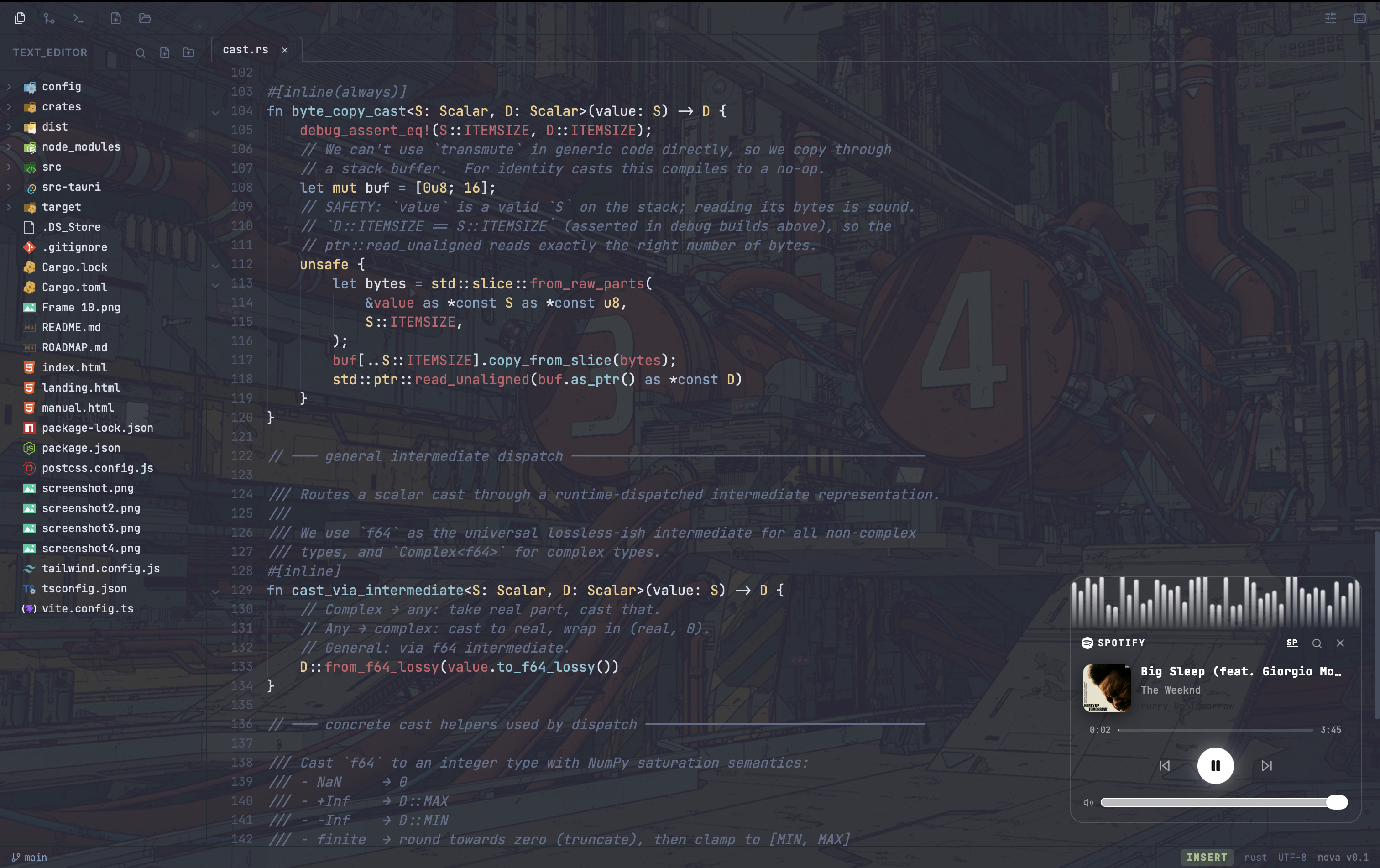
Task: Skip to next track in Spotify widget
Action: tap(1266, 765)
